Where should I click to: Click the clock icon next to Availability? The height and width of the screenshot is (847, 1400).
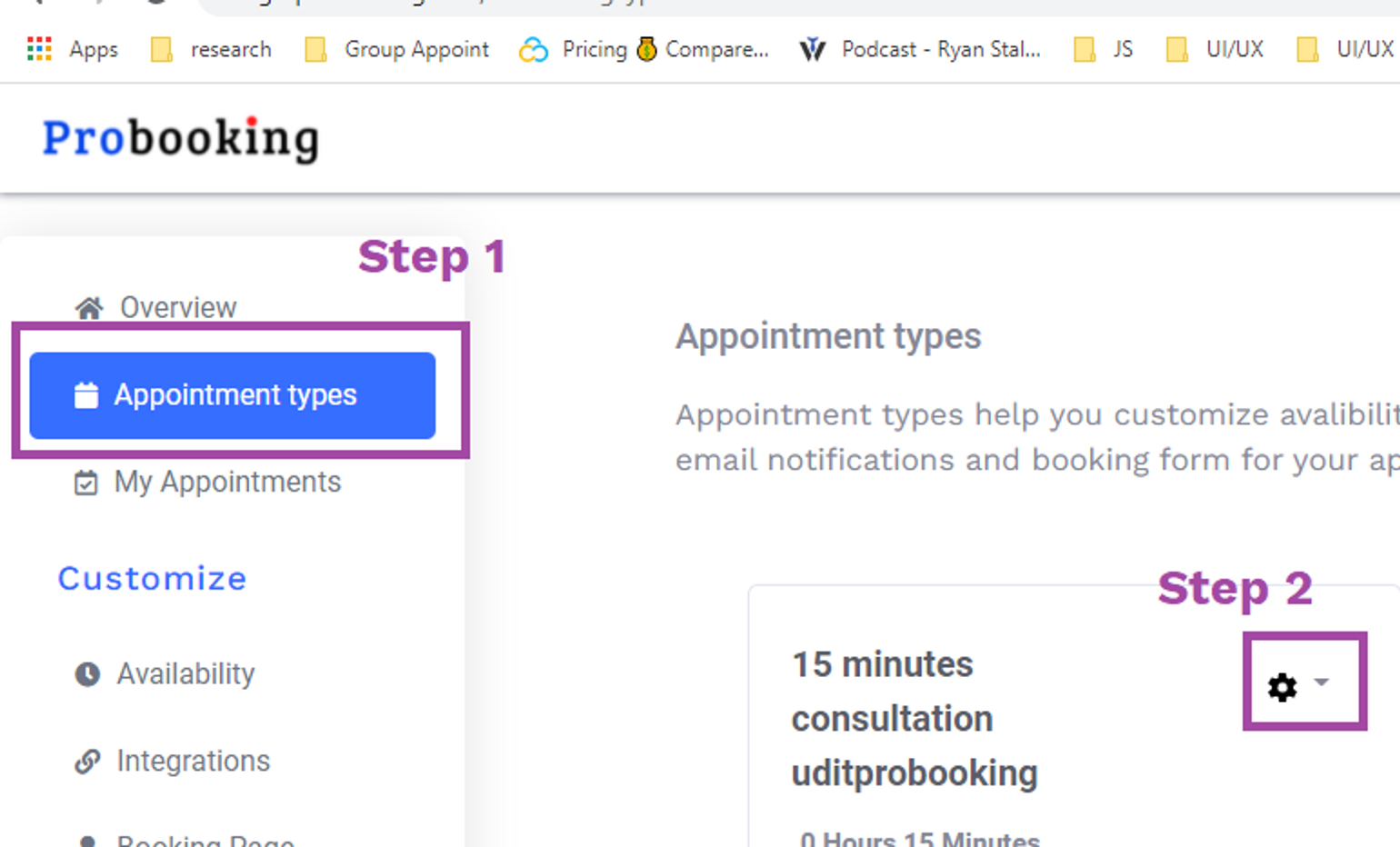click(x=87, y=674)
